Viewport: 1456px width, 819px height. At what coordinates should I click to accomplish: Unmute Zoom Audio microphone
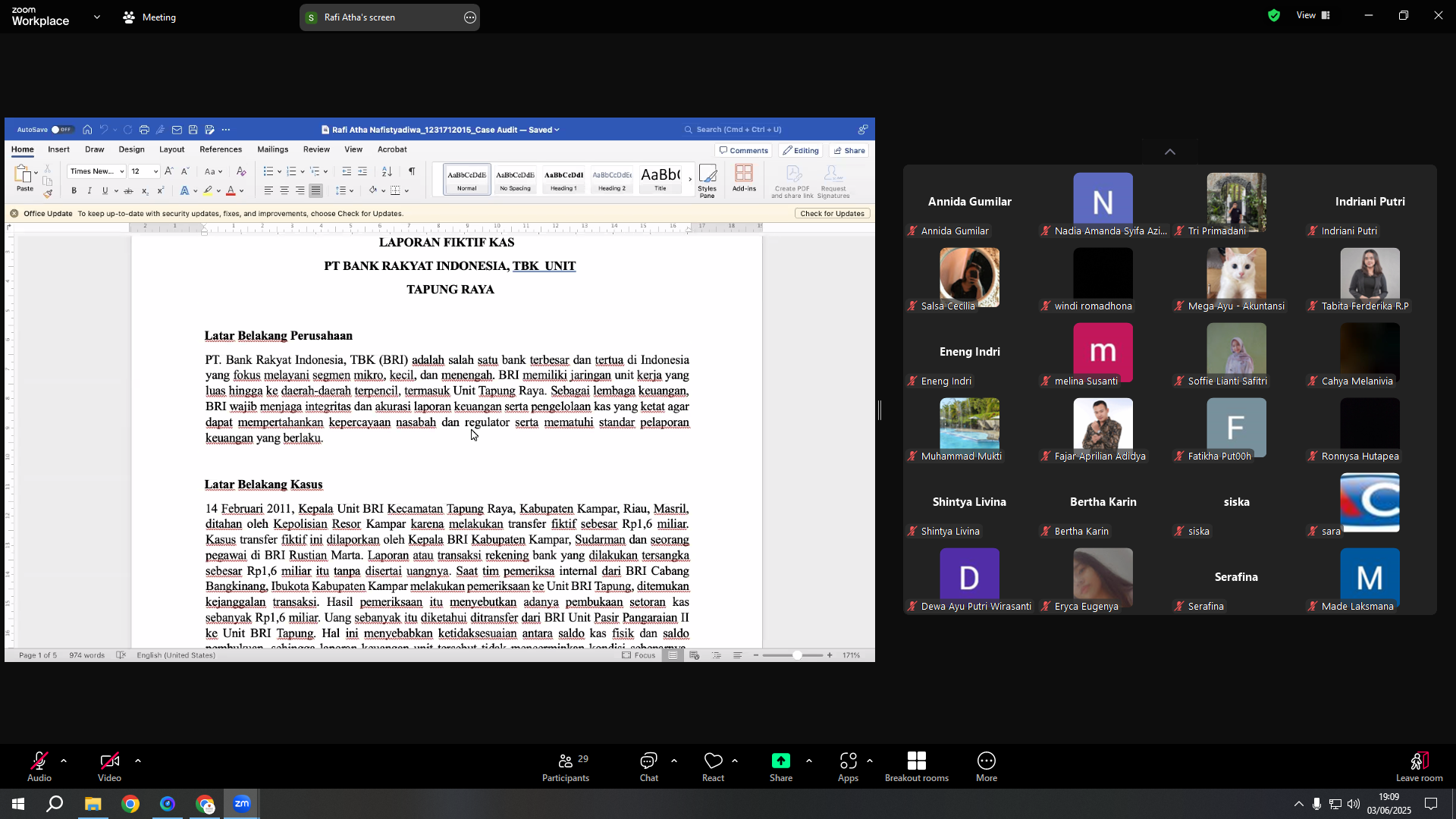point(39,767)
